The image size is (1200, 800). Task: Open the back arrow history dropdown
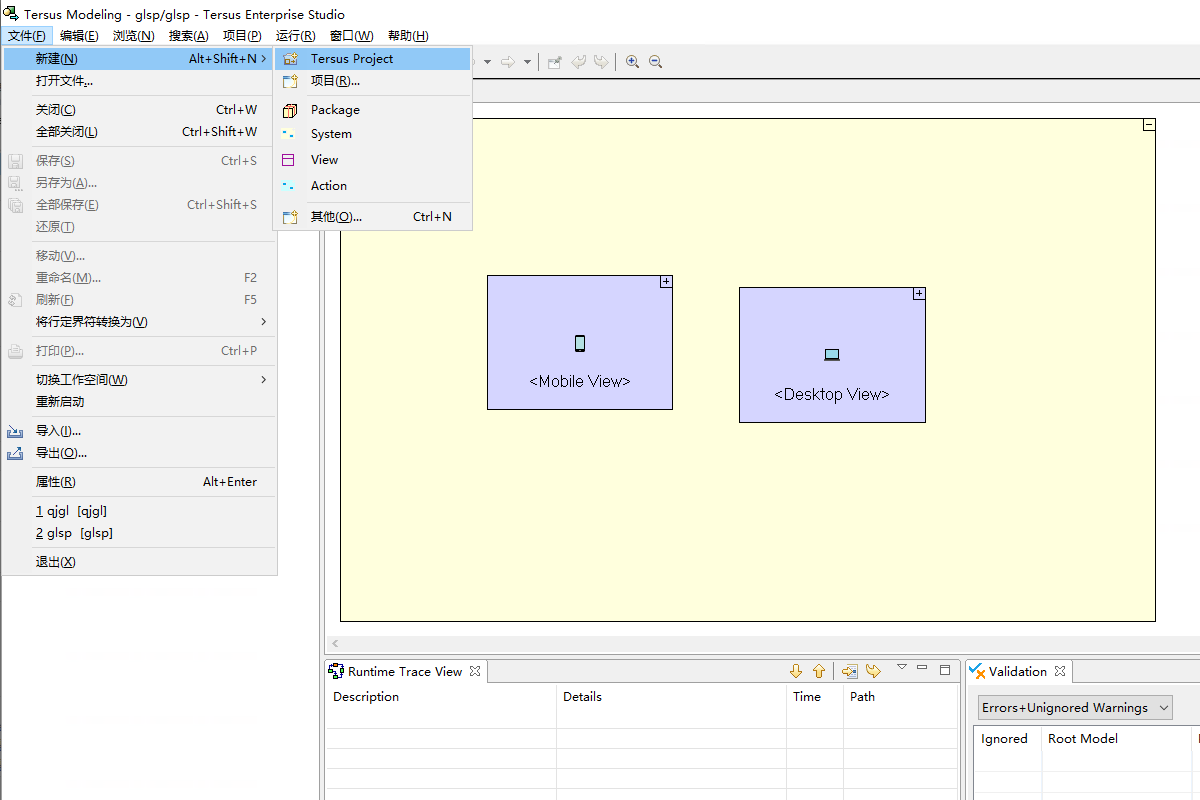[x=488, y=62]
